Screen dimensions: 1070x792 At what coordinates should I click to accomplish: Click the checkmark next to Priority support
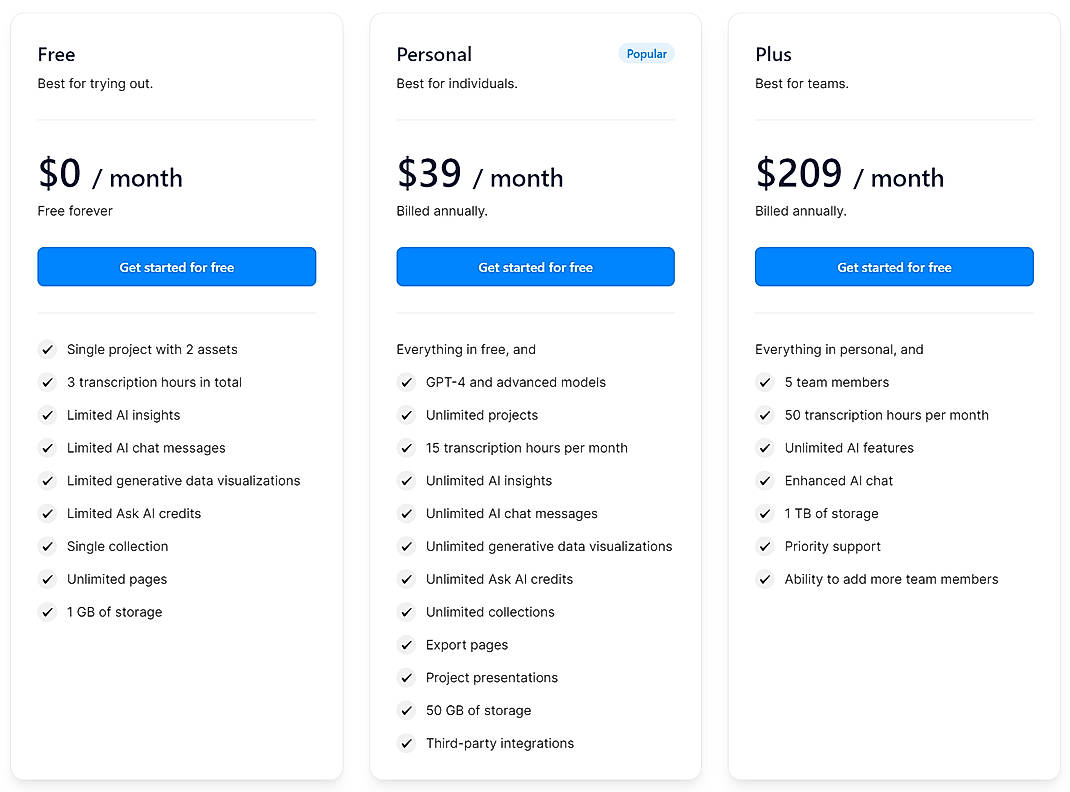pyautogui.click(x=765, y=546)
